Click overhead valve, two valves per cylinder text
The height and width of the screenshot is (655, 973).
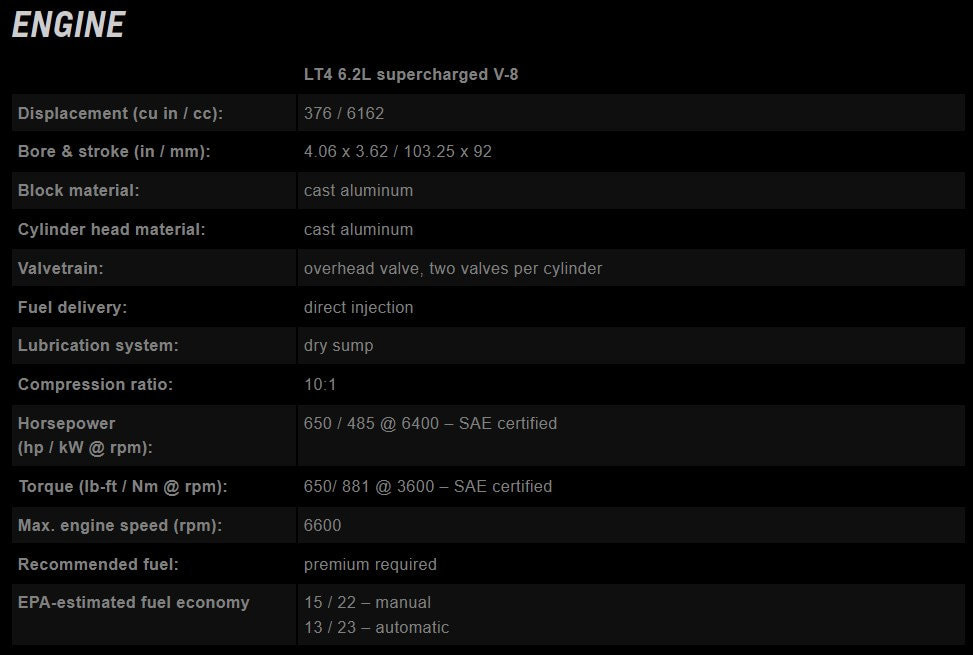tap(453, 269)
